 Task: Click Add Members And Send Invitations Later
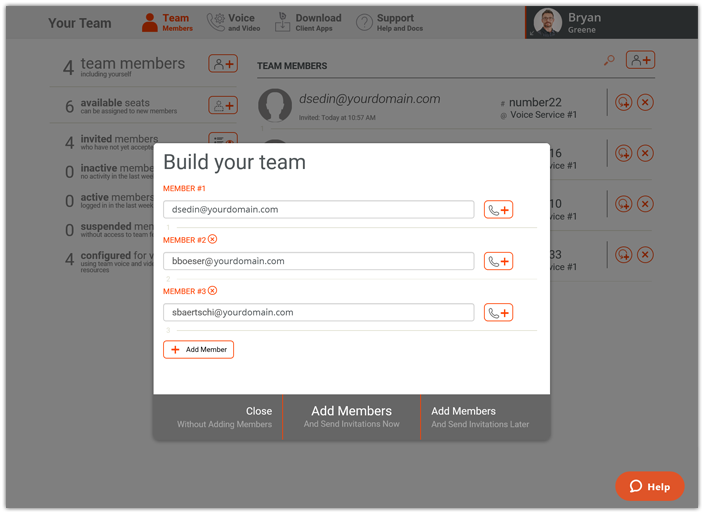pyautogui.click(x=480, y=417)
